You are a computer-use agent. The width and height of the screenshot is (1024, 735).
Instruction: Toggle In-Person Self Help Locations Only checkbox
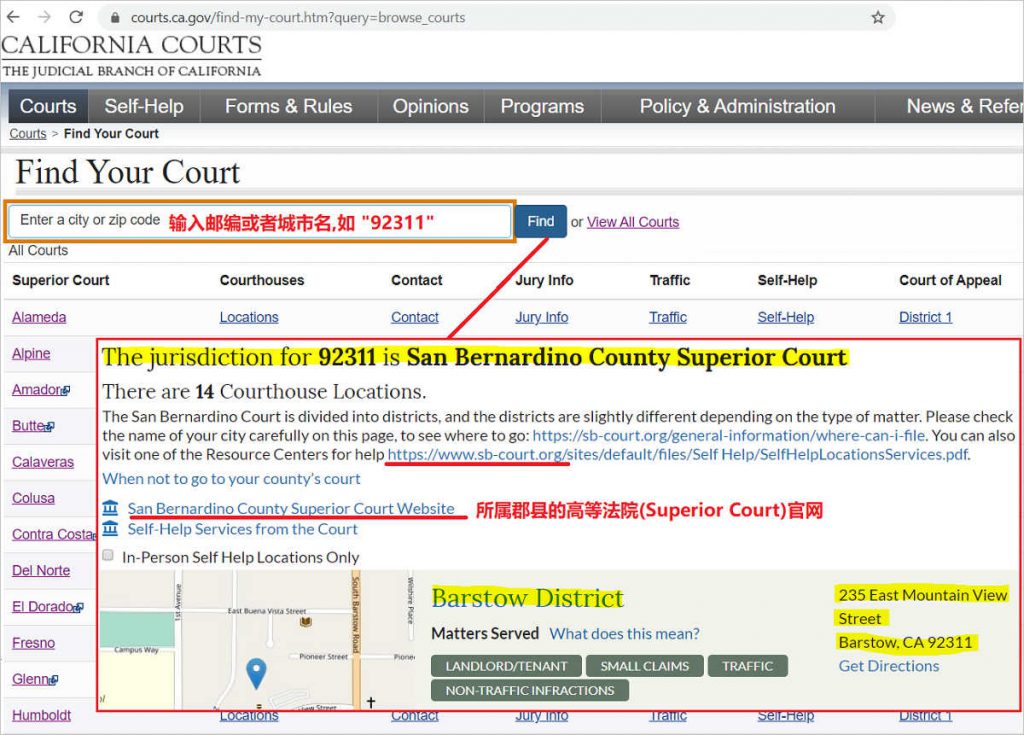(108, 555)
